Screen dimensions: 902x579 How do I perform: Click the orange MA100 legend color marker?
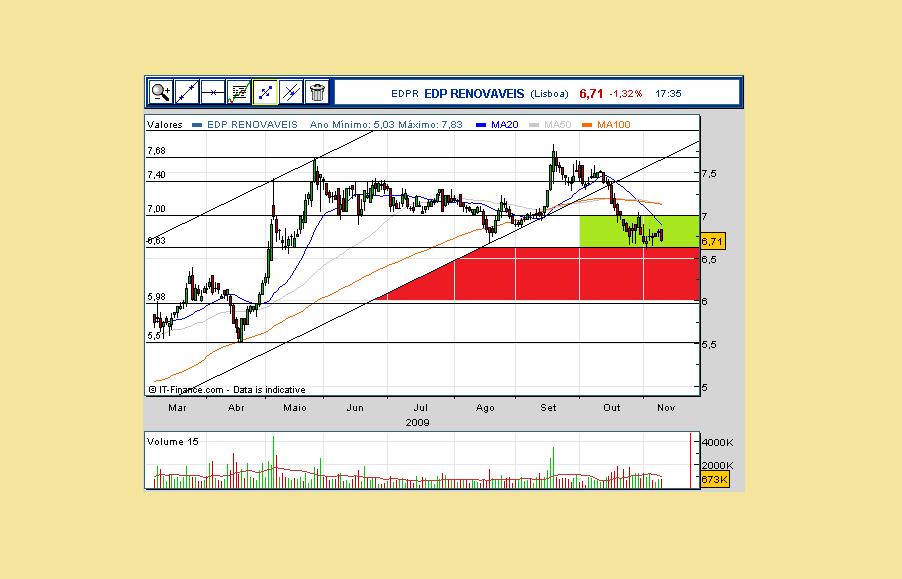pyautogui.click(x=587, y=125)
